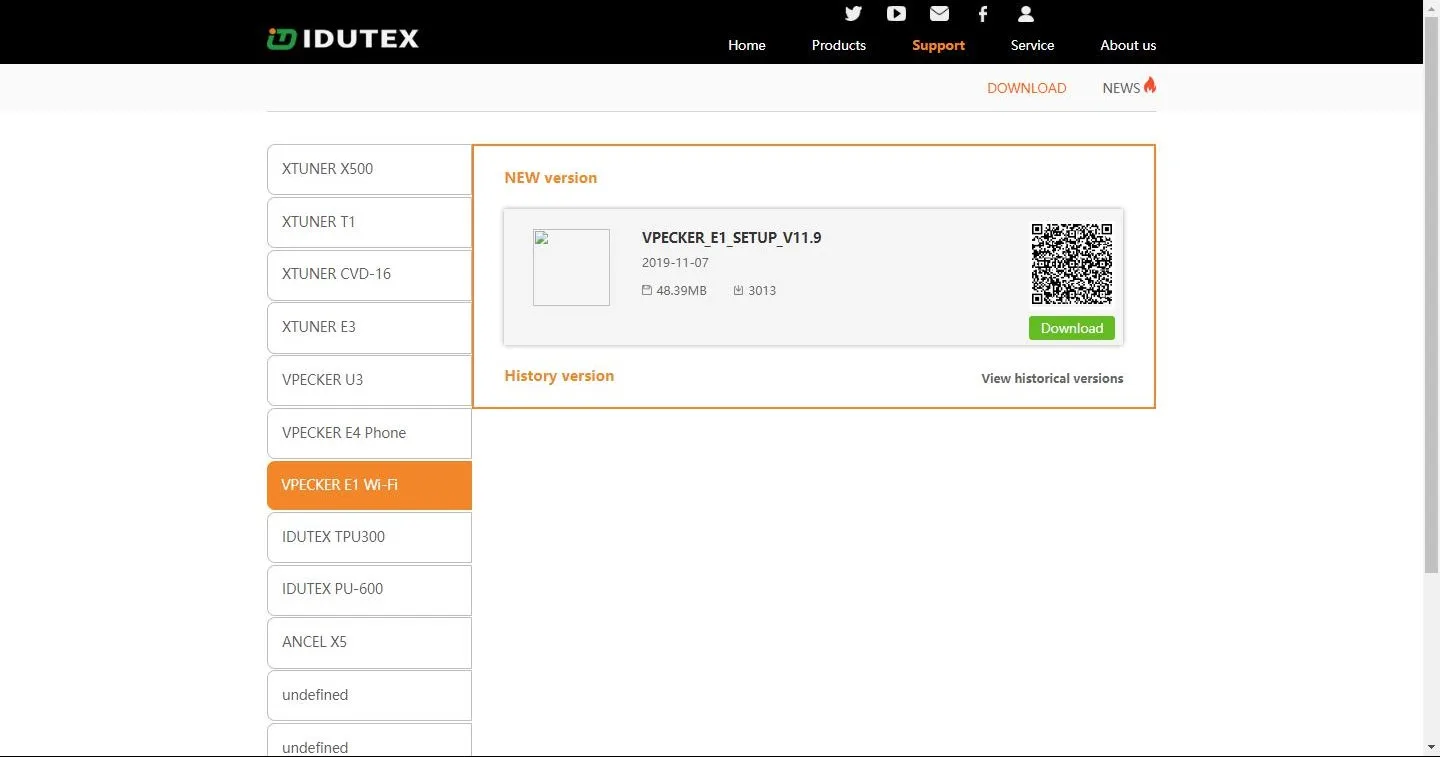Select the active VPECKER E1 Wi-Fi item
This screenshot has height=757, width=1440.
coord(369,485)
